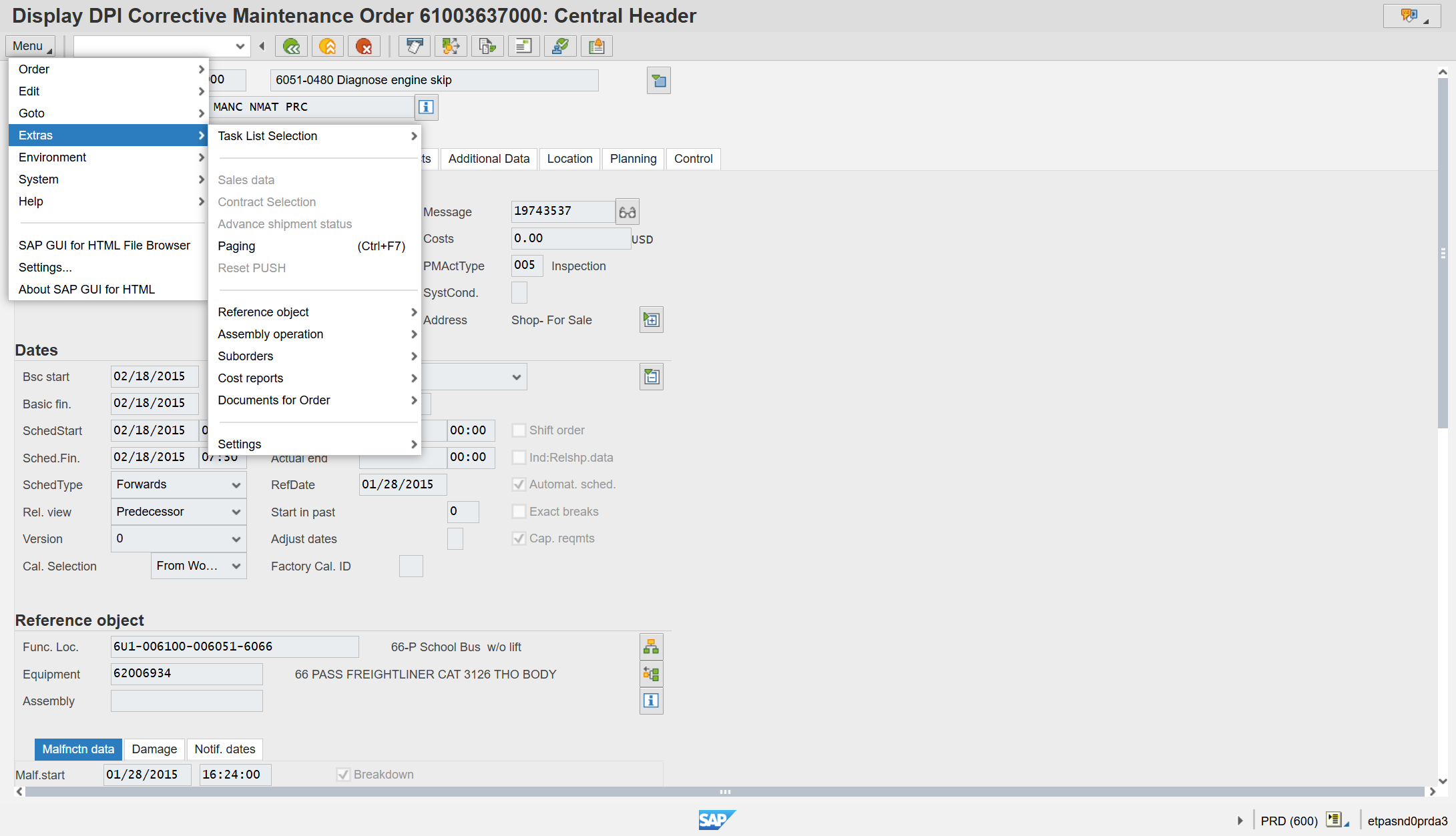Click the RefDate input field

tap(403, 484)
